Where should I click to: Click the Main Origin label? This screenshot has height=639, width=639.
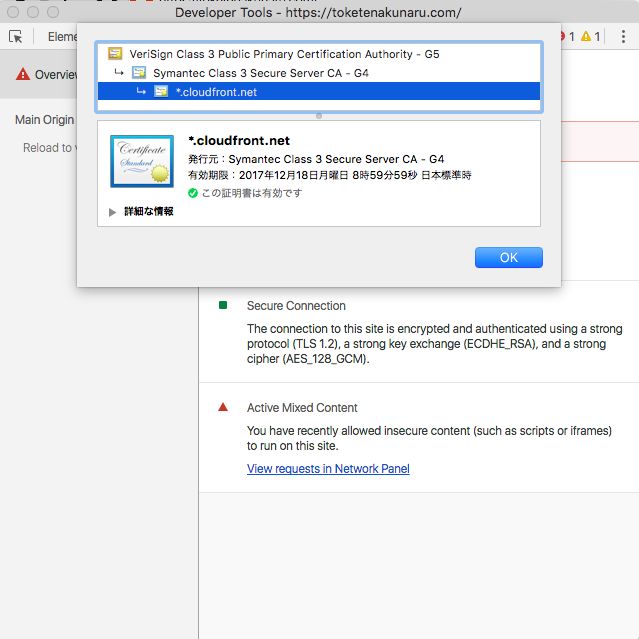pos(44,120)
